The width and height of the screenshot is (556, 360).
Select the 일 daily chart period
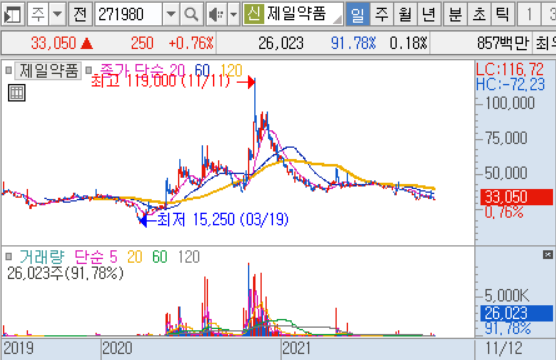click(x=357, y=14)
